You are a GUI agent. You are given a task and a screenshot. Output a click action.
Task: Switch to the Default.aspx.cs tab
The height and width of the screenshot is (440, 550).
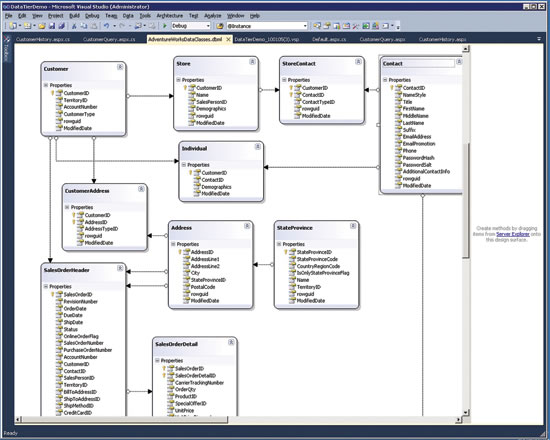(329, 39)
